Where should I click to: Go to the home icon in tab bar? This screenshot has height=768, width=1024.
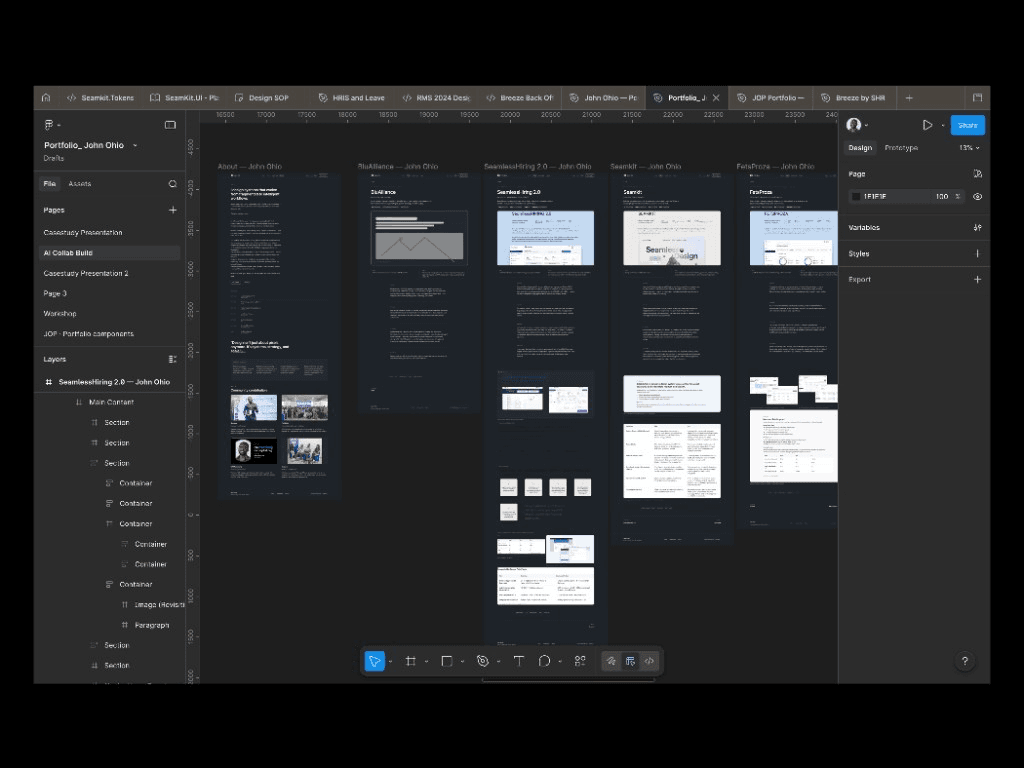coord(46,98)
